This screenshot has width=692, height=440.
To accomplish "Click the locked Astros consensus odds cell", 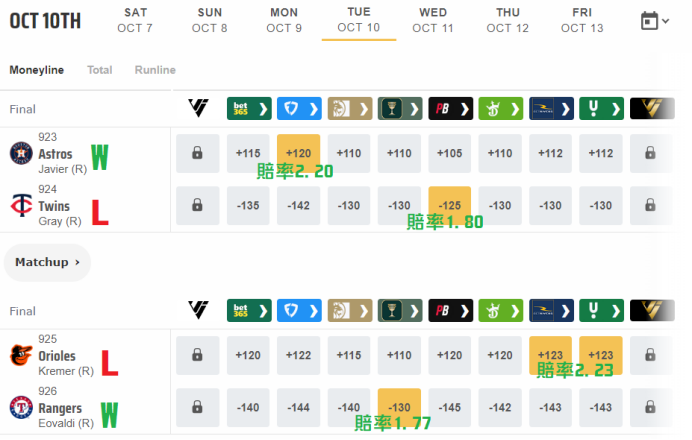I will [x=197, y=153].
